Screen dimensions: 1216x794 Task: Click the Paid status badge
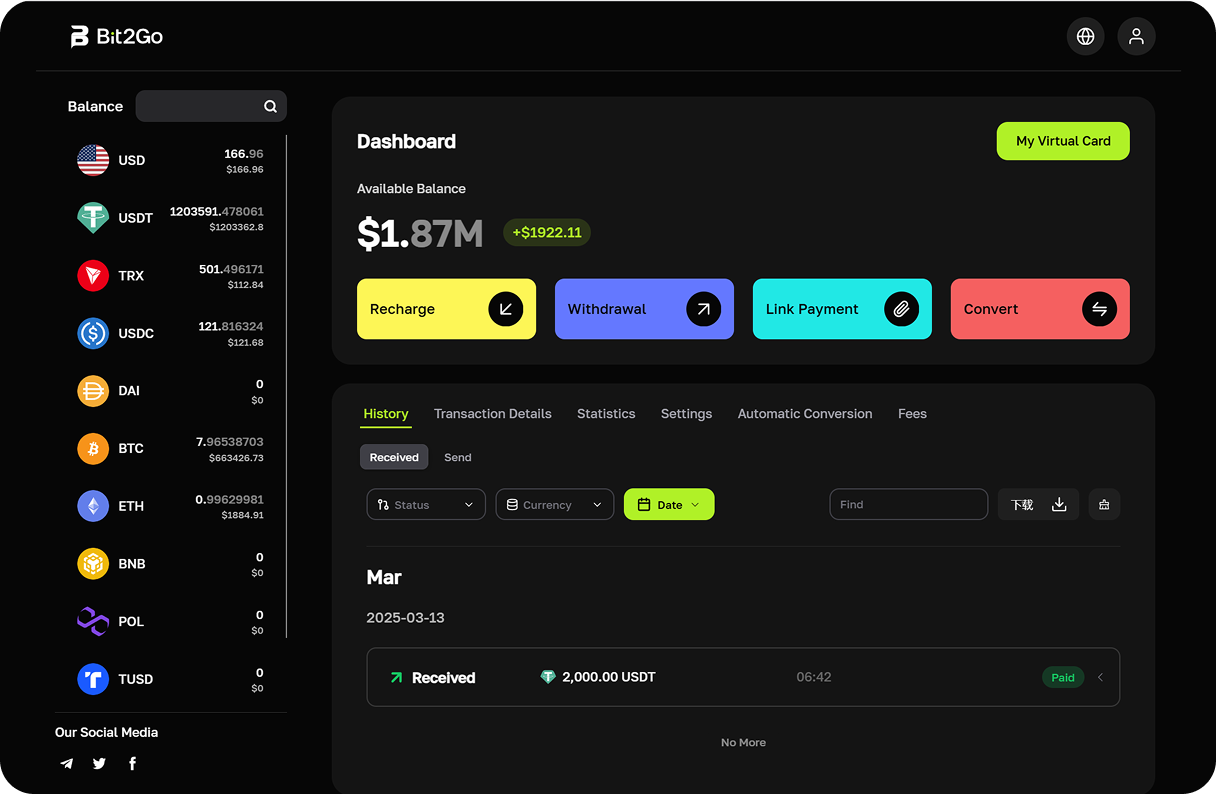click(x=1063, y=677)
